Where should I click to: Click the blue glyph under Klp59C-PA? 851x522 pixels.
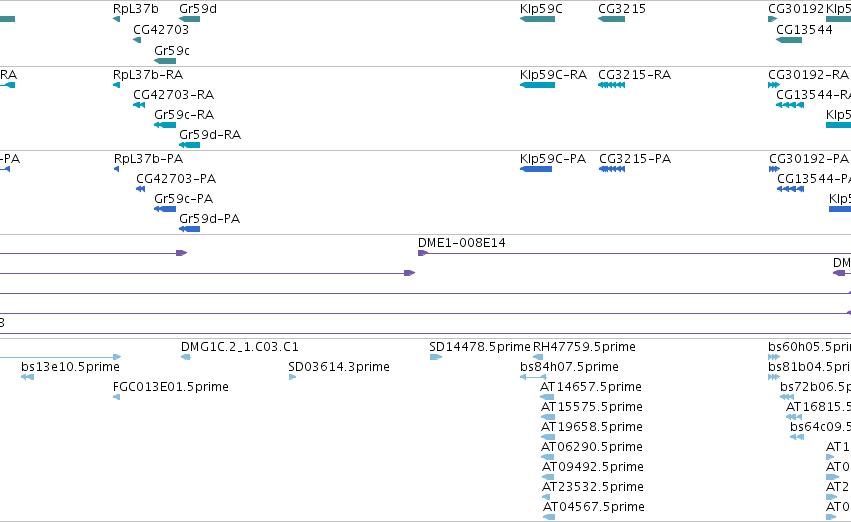pos(536,169)
